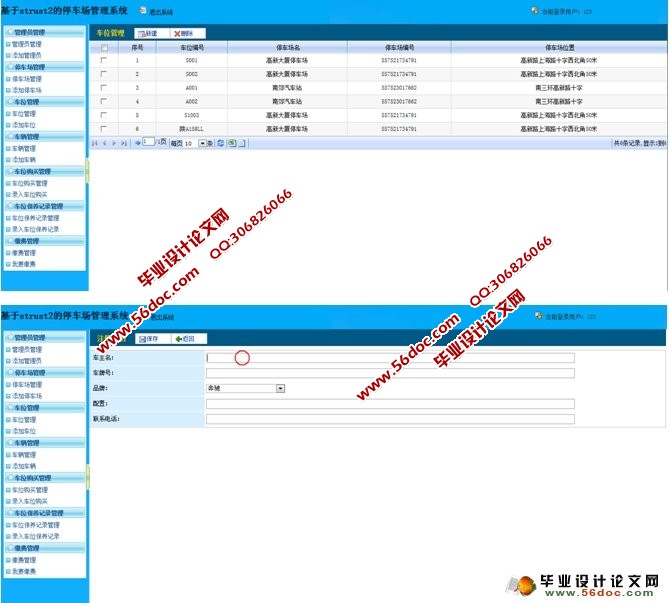Collapse the 缴费管理 section header on the list page
The width and height of the screenshot is (669, 603).
(x=45, y=241)
